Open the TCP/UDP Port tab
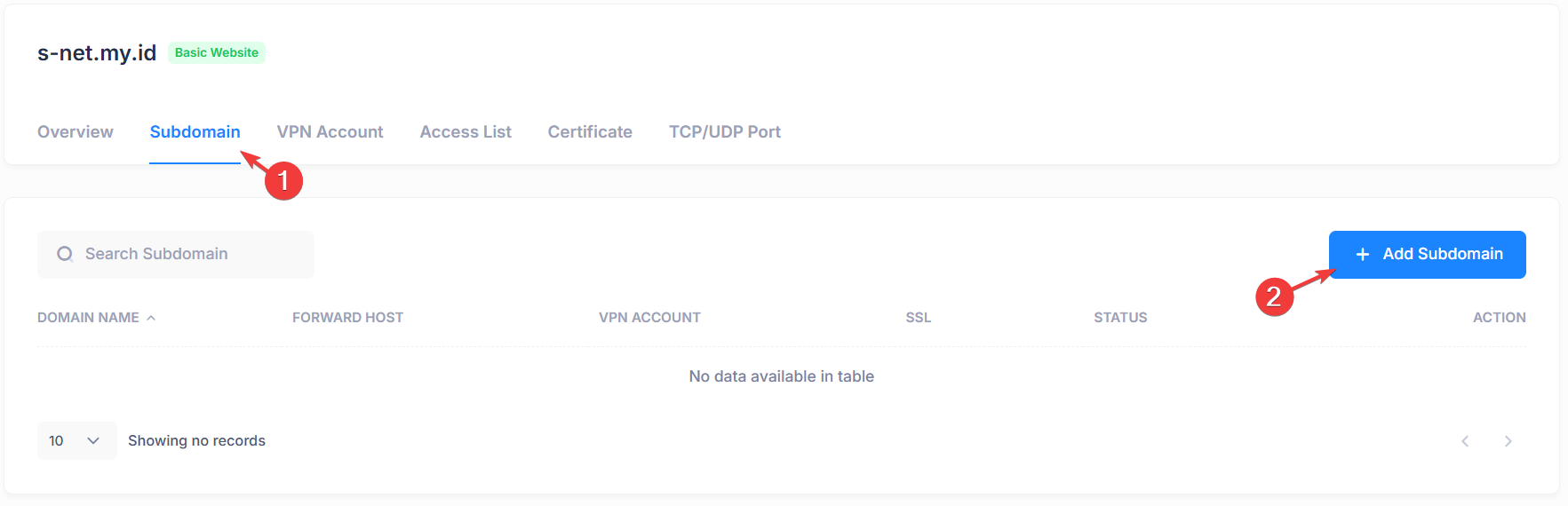1568x506 pixels. (x=725, y=131)
